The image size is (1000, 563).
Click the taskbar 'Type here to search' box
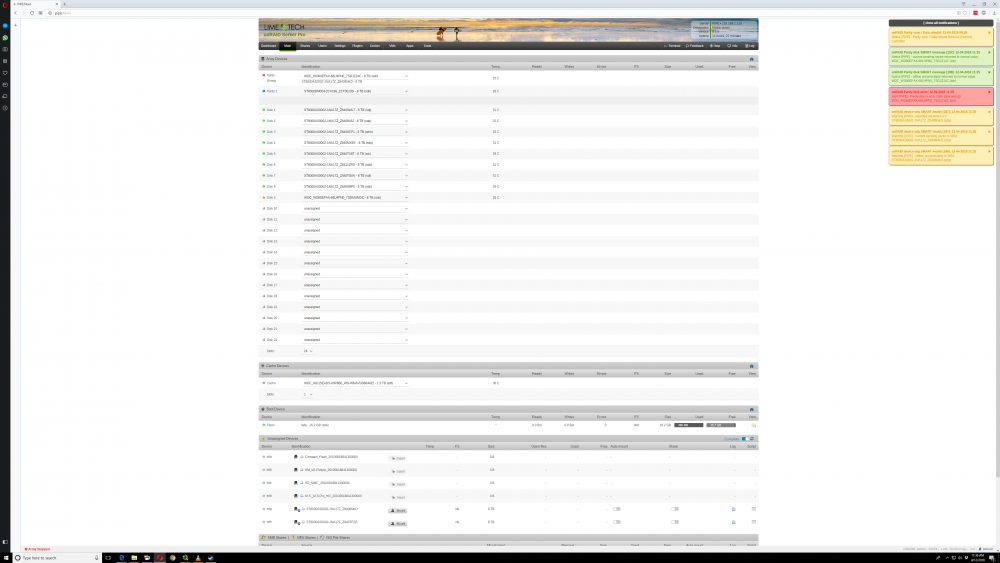(x=57, y=558)
